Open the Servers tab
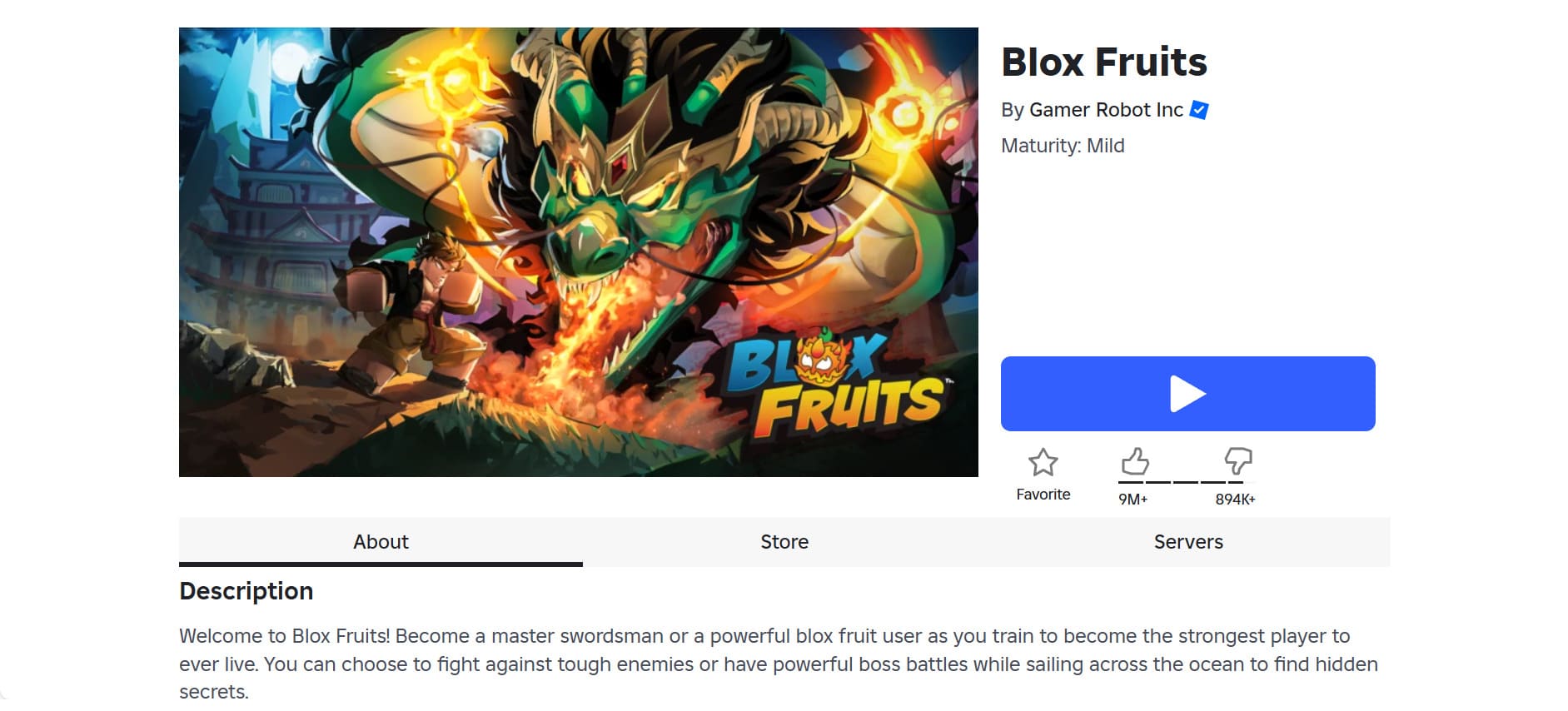Image resolution: width=1568 pixels, height=711 pixels. tap(1188, 541)
